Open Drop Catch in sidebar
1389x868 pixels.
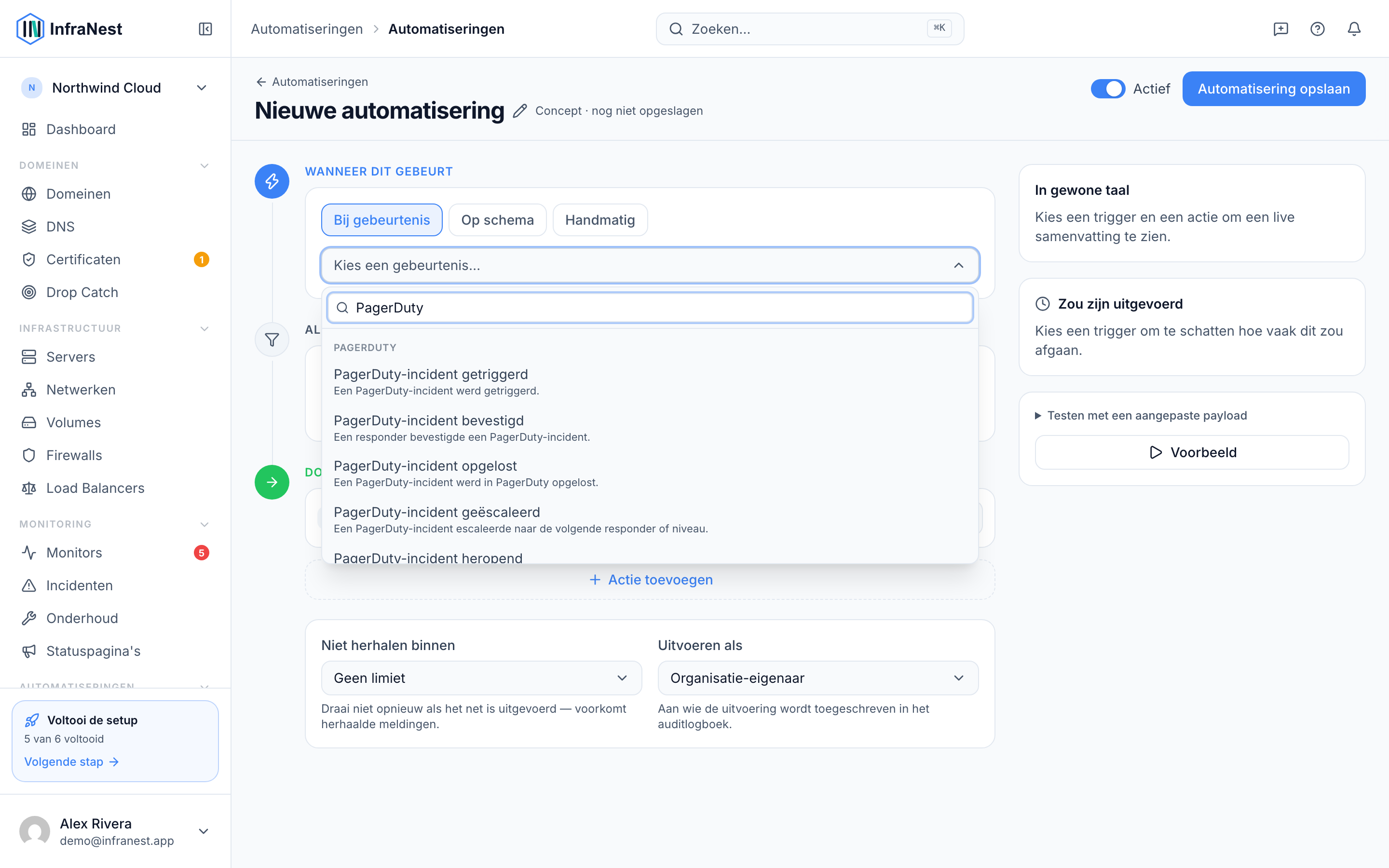click(115, 292)
